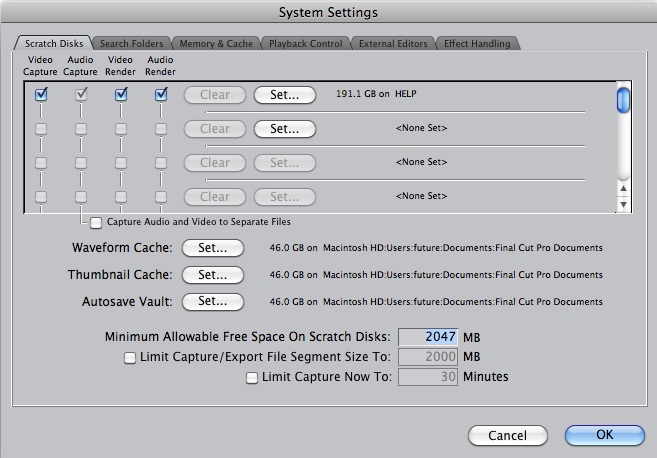This screenshot has width=657, height=458.
Task: Uncheck Audio Render for HELP disk
Action: 161,94
